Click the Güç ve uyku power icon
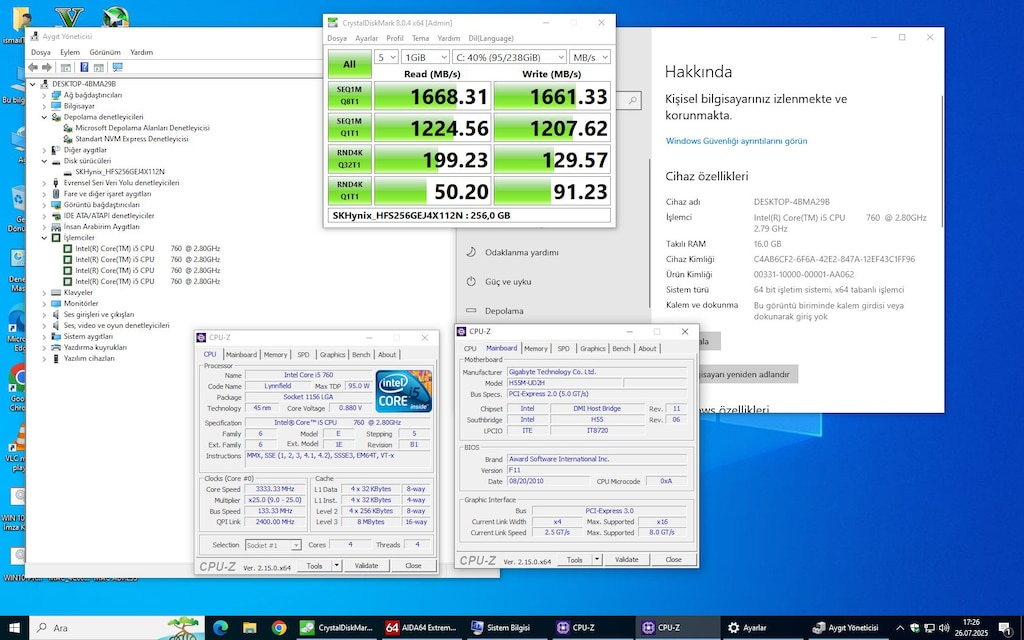Viewport: 1024px width, 640px height. pos(471,281)
